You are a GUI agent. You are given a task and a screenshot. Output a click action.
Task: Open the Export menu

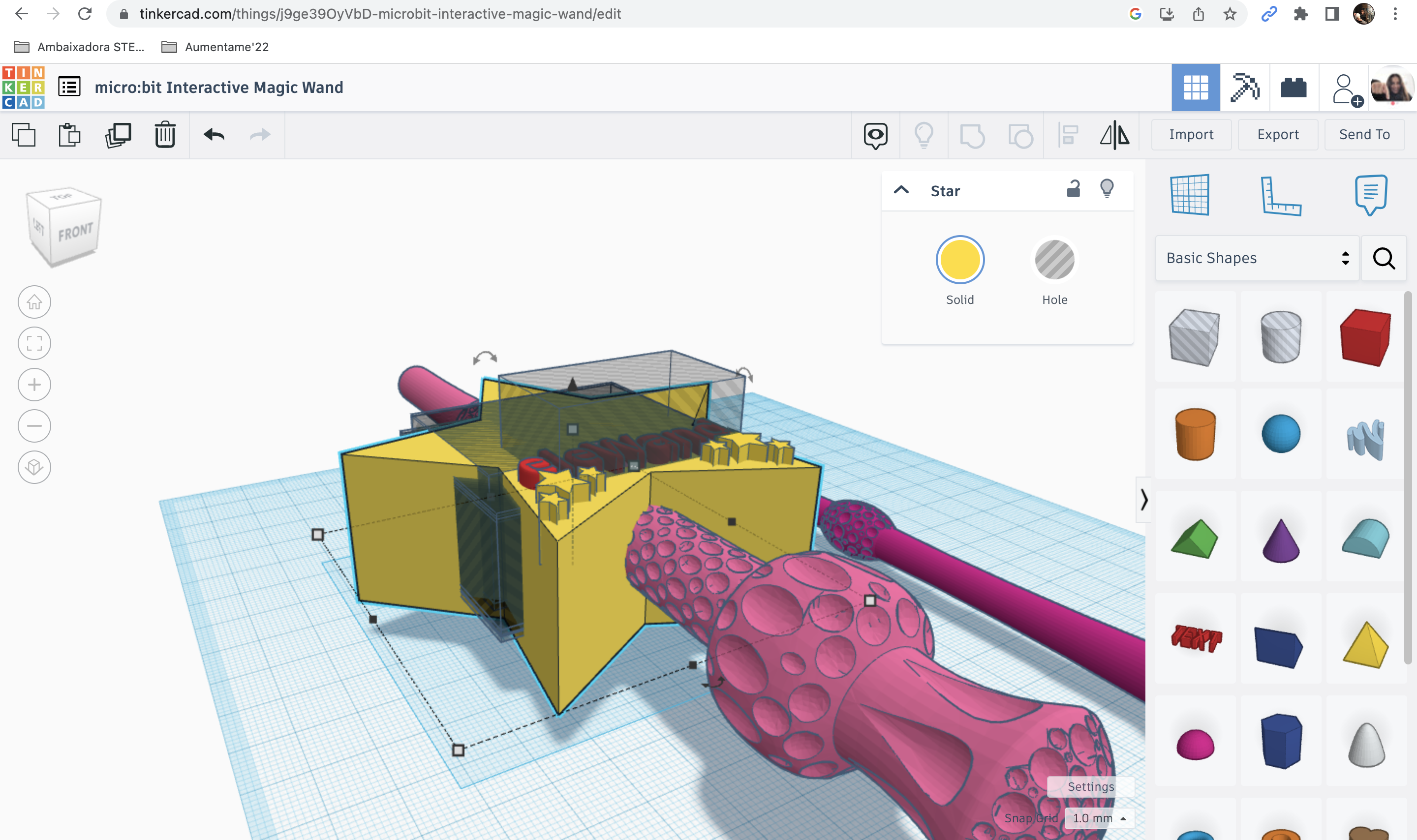1277,135
